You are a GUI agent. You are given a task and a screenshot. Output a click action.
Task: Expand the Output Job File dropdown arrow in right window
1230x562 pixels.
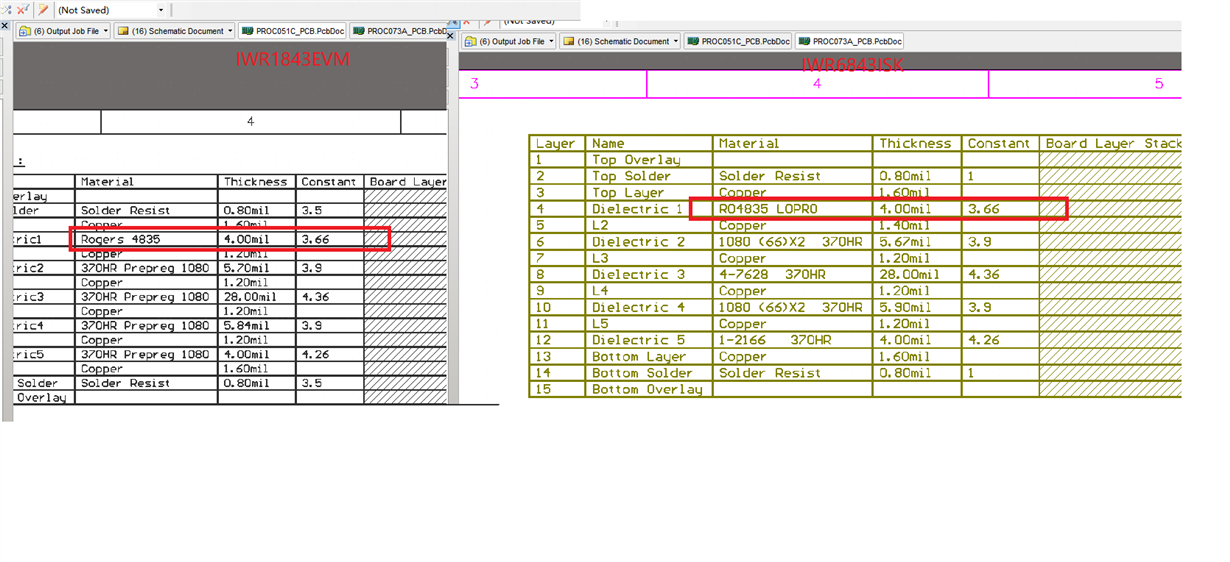tap(552, 42)
